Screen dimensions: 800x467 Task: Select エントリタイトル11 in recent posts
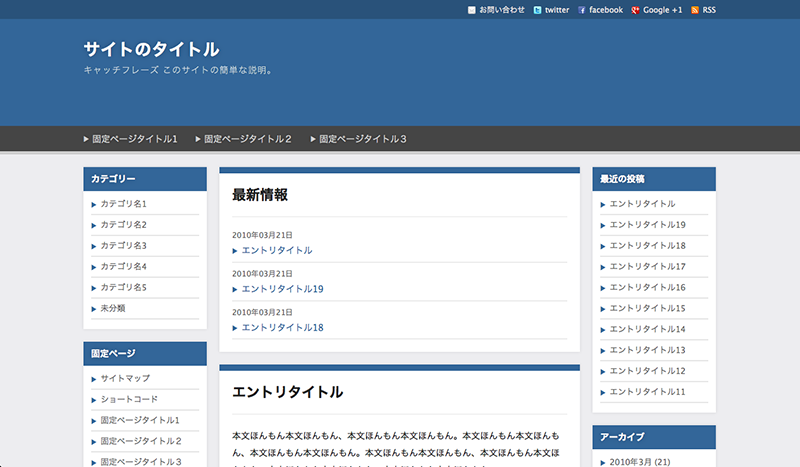tap(647, 392)
